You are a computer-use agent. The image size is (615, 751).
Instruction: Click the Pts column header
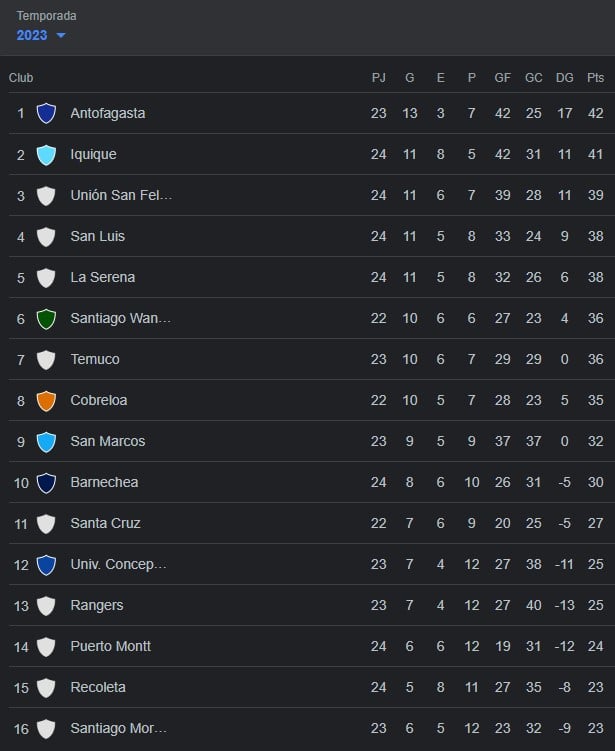point(595,78)
